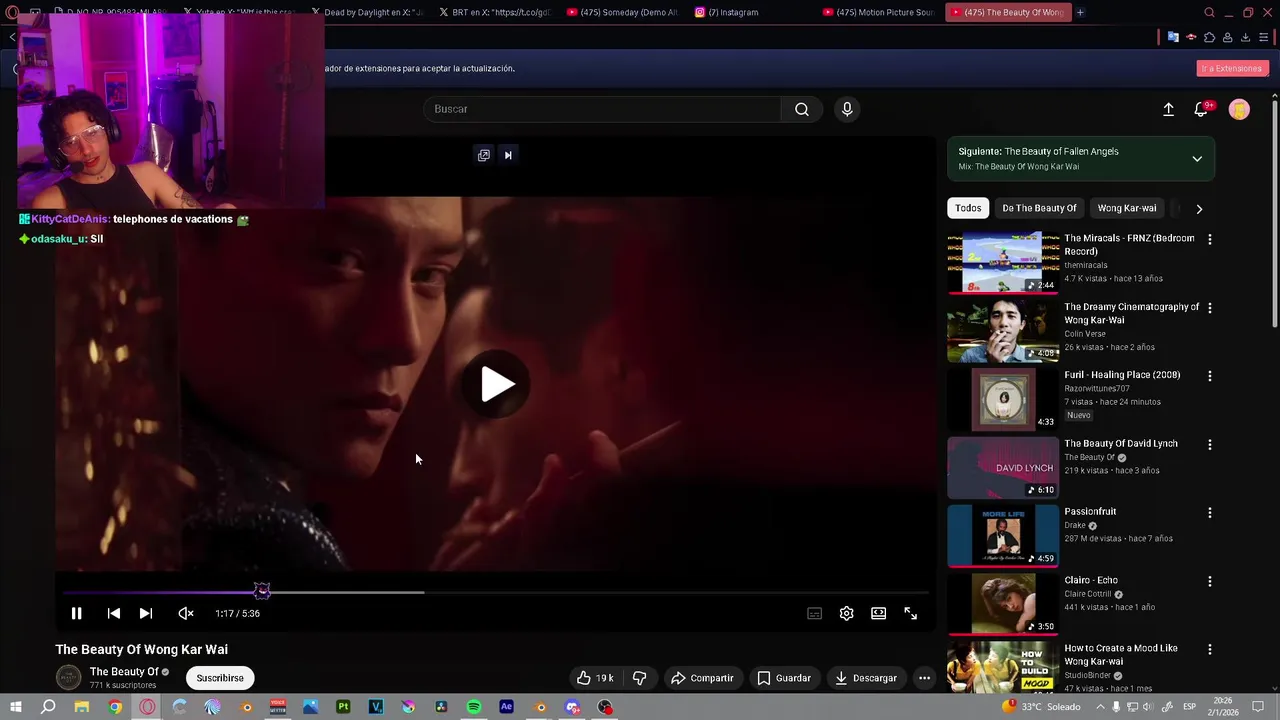The height and width of the screenshot is (720, 1280).
Task: Open options for Furil - Healing Place video
Action: tap(1210, 376)
